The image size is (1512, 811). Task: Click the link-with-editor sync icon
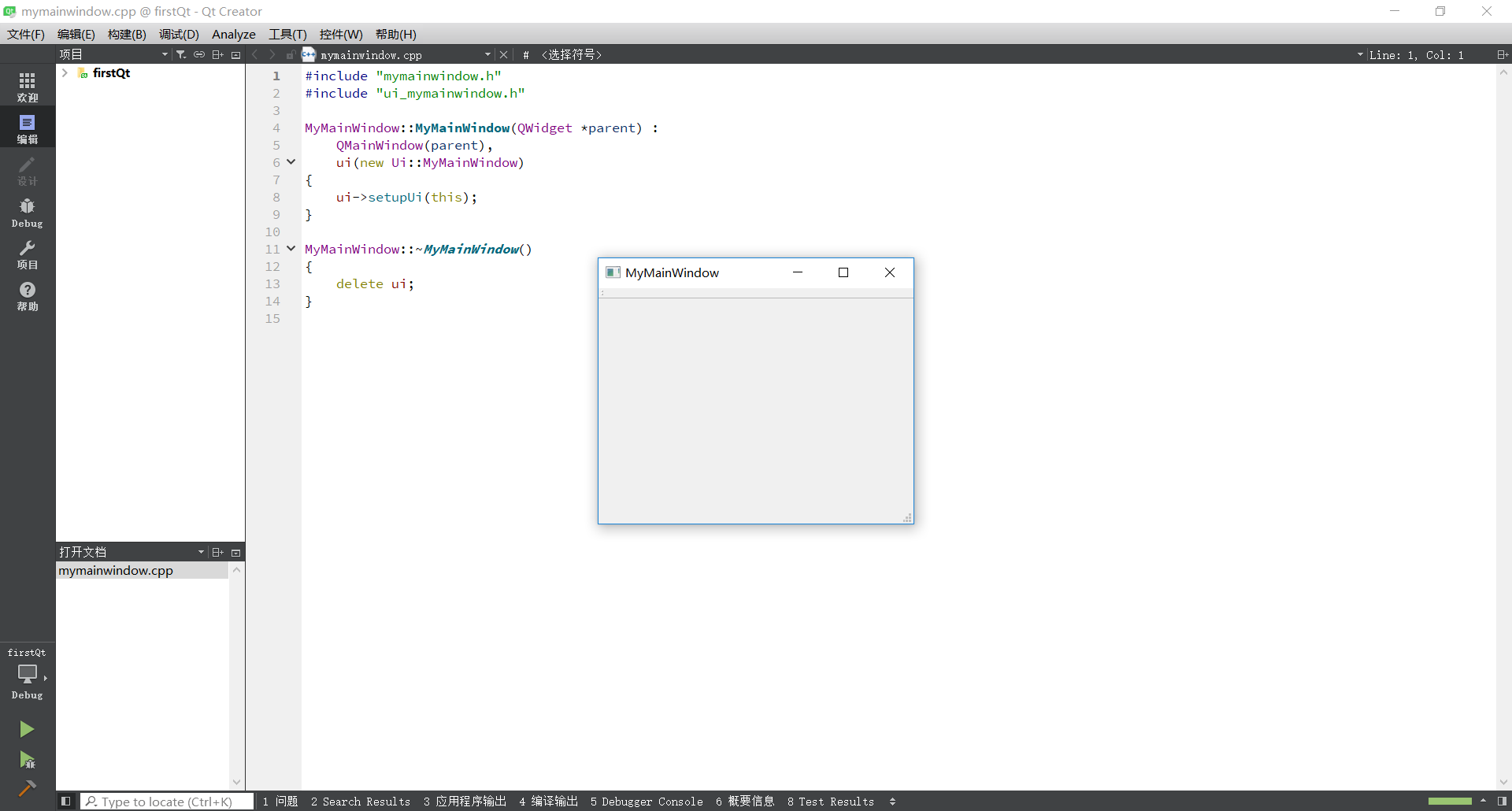199,54
